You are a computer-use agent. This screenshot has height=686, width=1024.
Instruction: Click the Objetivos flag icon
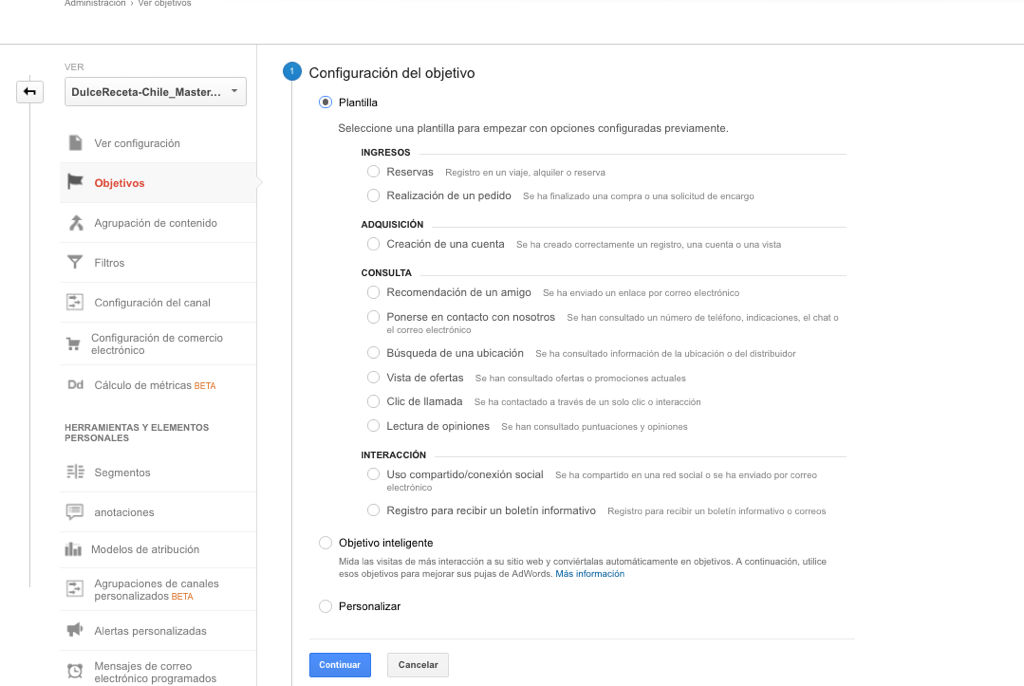tap(75, 183)
